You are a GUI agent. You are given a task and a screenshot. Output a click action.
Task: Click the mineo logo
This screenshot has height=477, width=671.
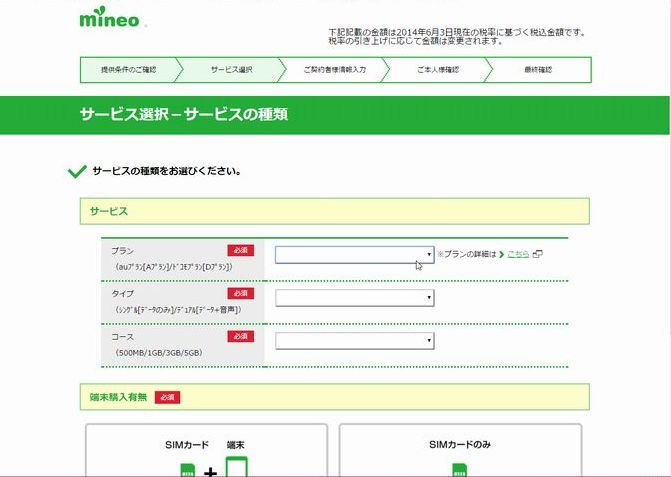coord(110,18)
